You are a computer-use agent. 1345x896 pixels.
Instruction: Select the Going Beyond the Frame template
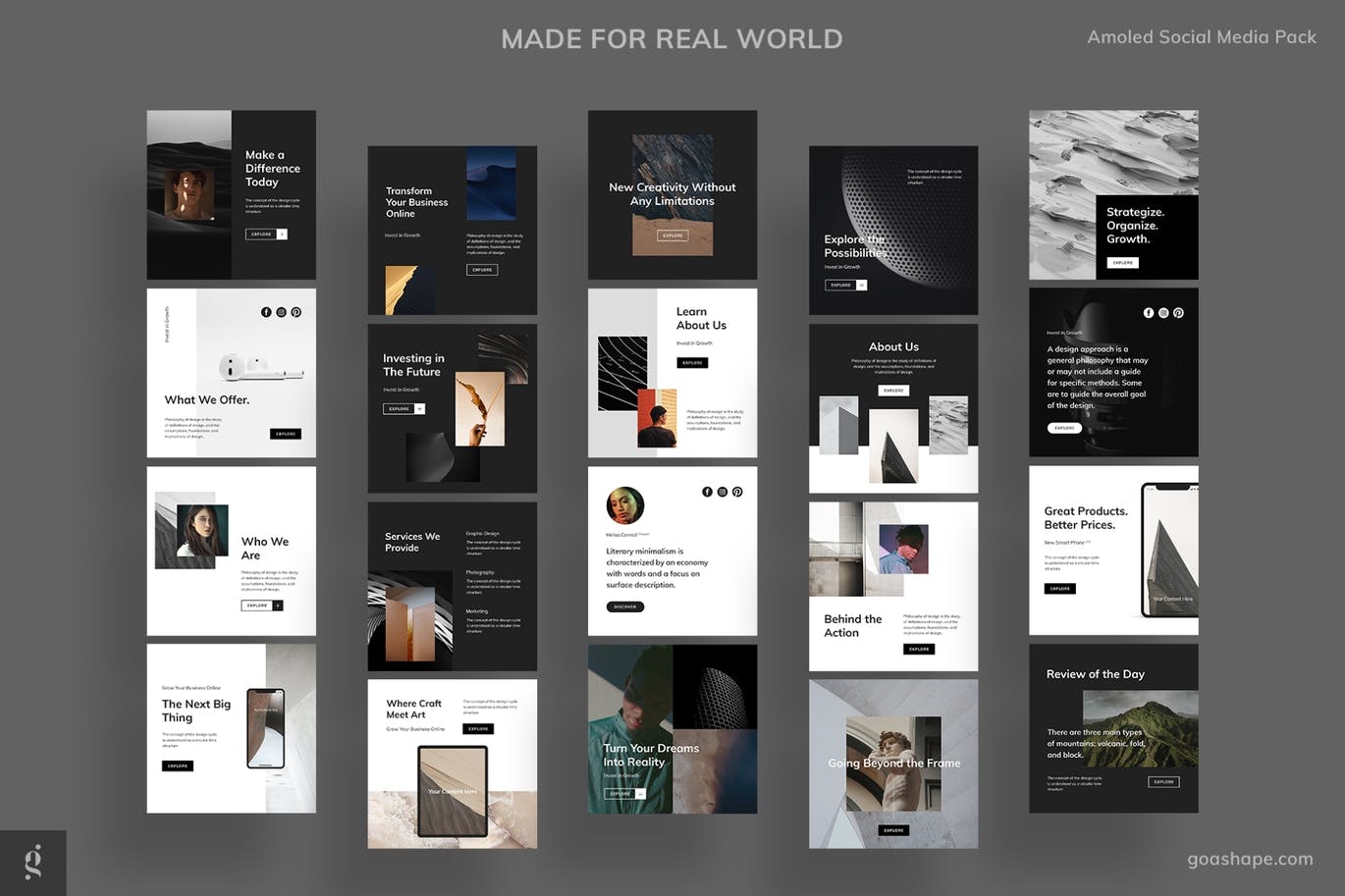[x=892, y=764]
